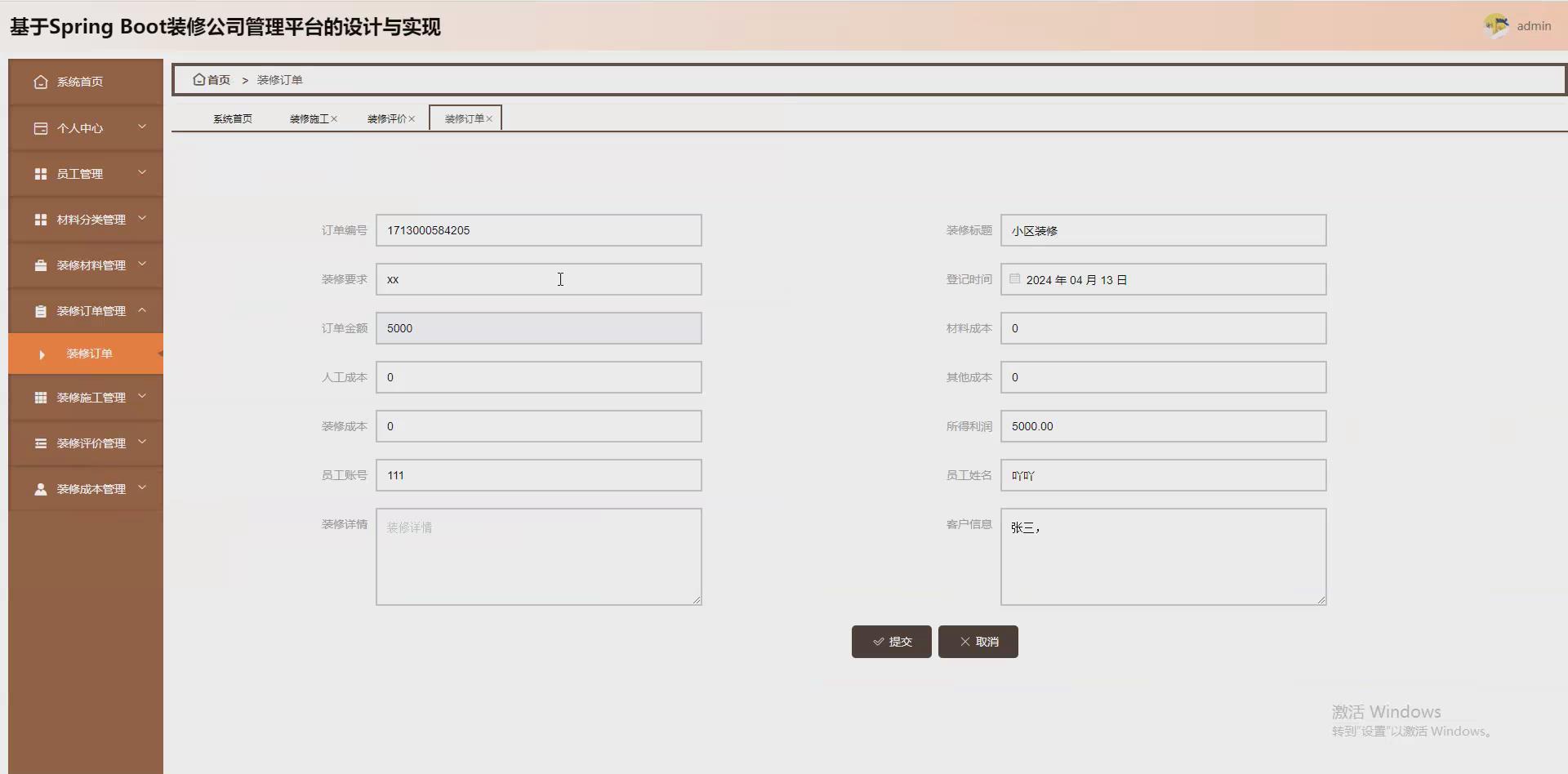This screenshot has width=1568, height=774.
Task: Expand the 装修评价管理 menu chevron
Action: tap(142, 442)
